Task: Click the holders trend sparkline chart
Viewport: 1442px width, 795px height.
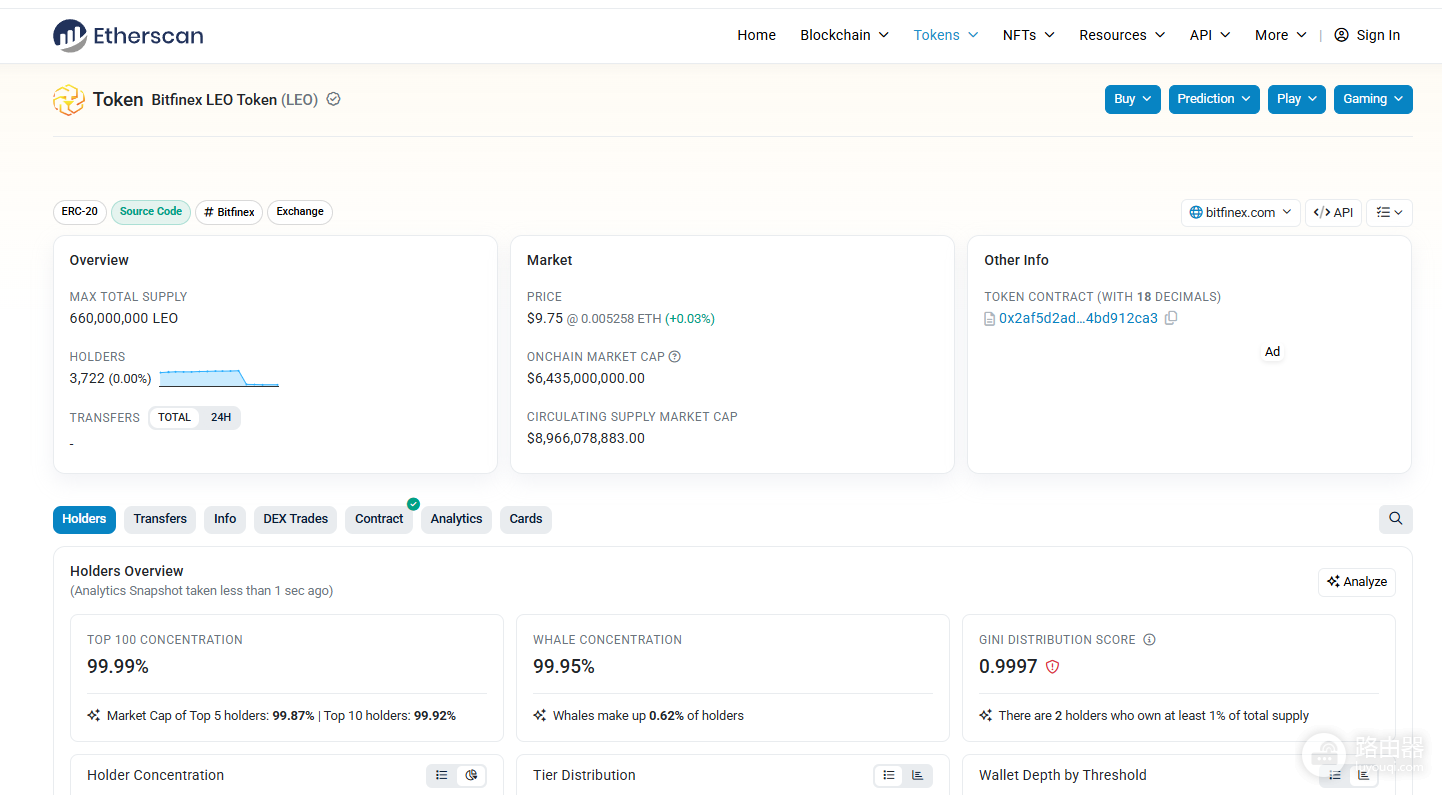Action: point(219,378)
